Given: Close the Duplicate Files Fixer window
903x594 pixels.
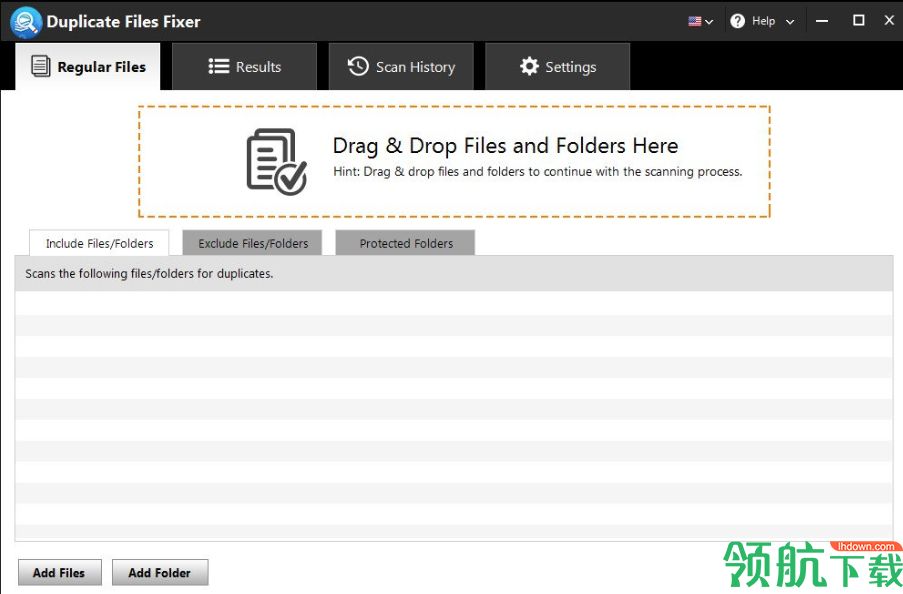Looking at the screenshot, I should pyautogui.click(x=889, y=21).
